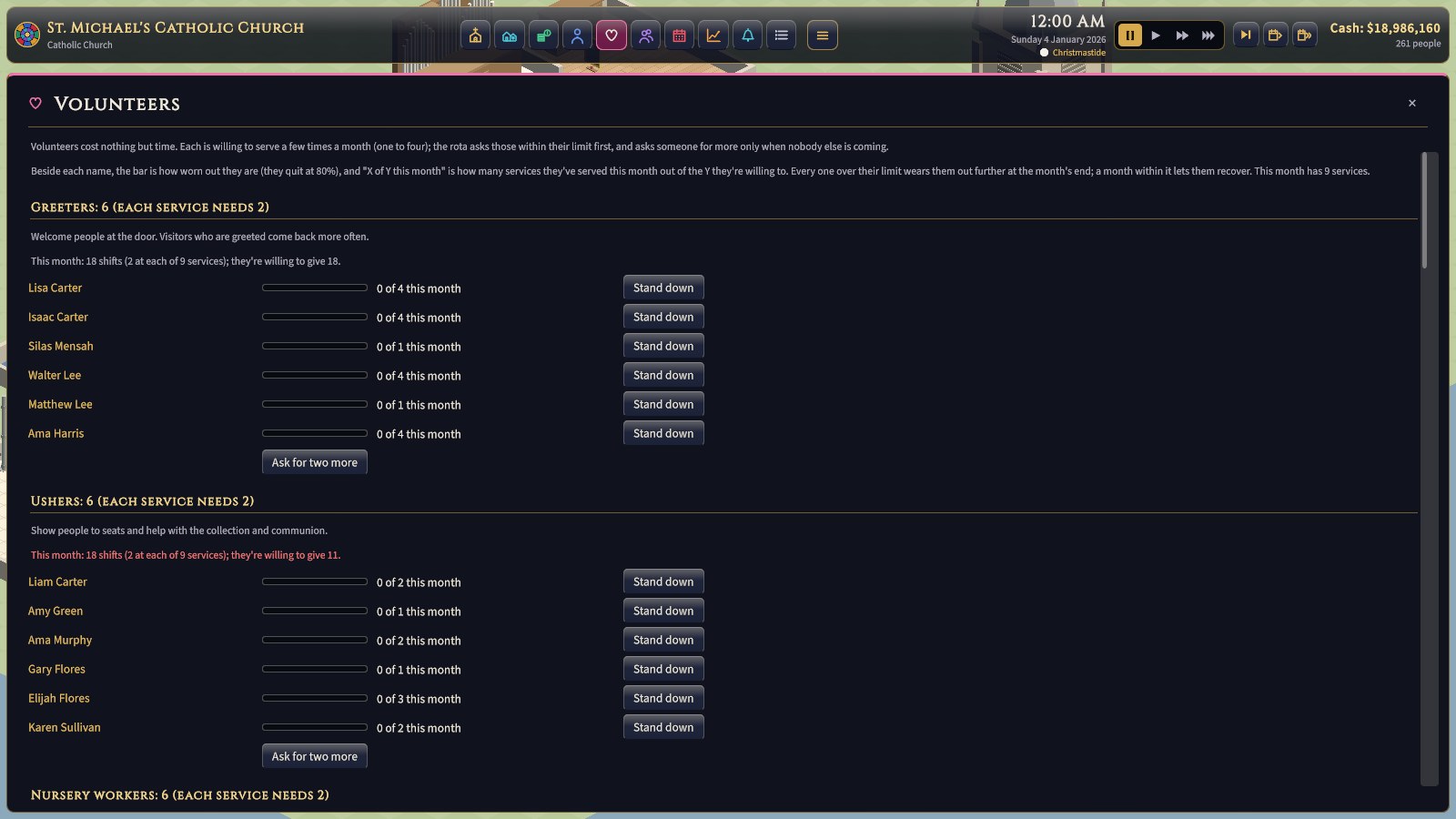Click the church rose-window logo icon
Viewport: 1456px width, 819px height.
click(x=27, y=35)
